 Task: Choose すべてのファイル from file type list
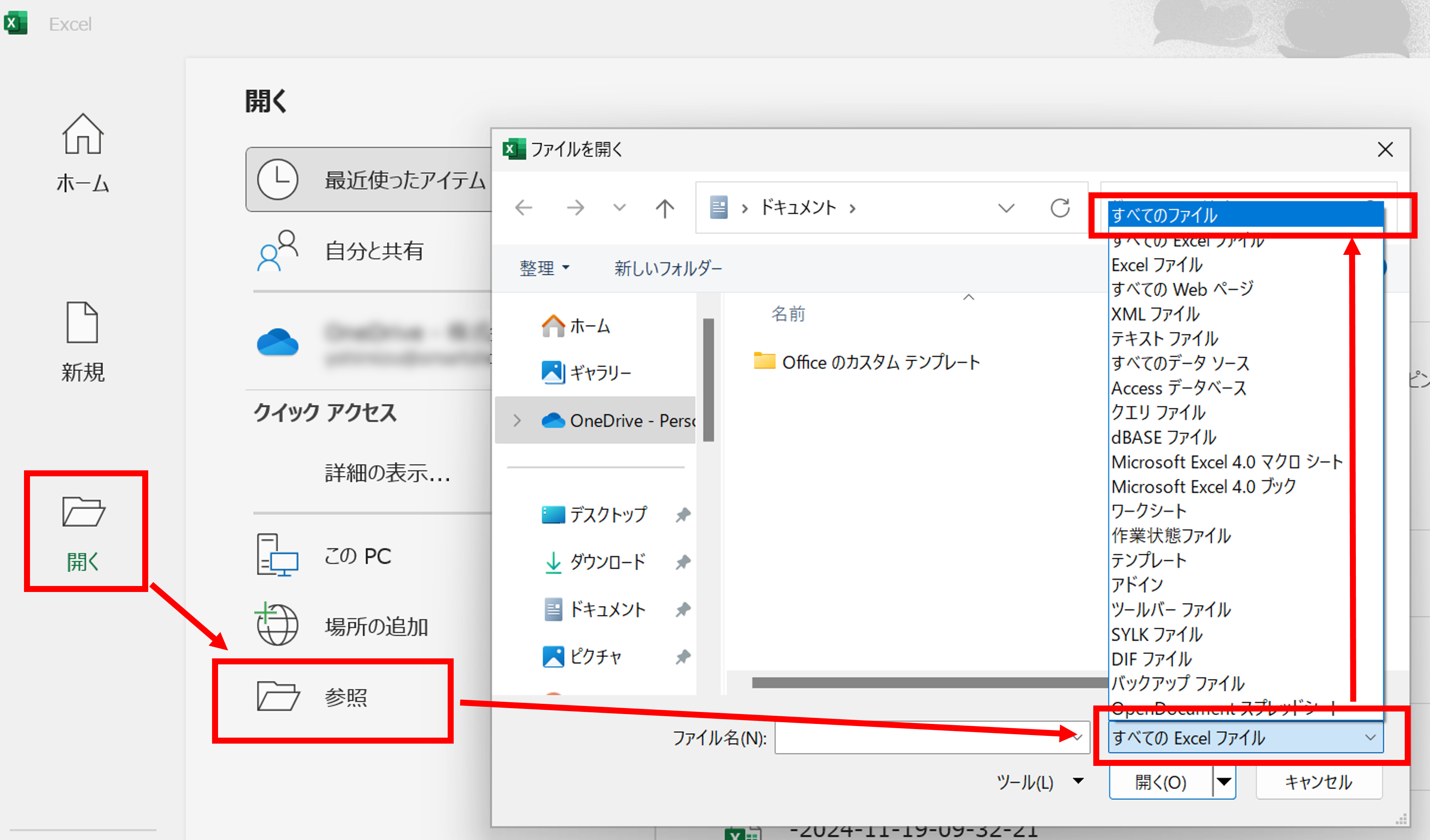pyautogui.click(x=1246, y=215)
